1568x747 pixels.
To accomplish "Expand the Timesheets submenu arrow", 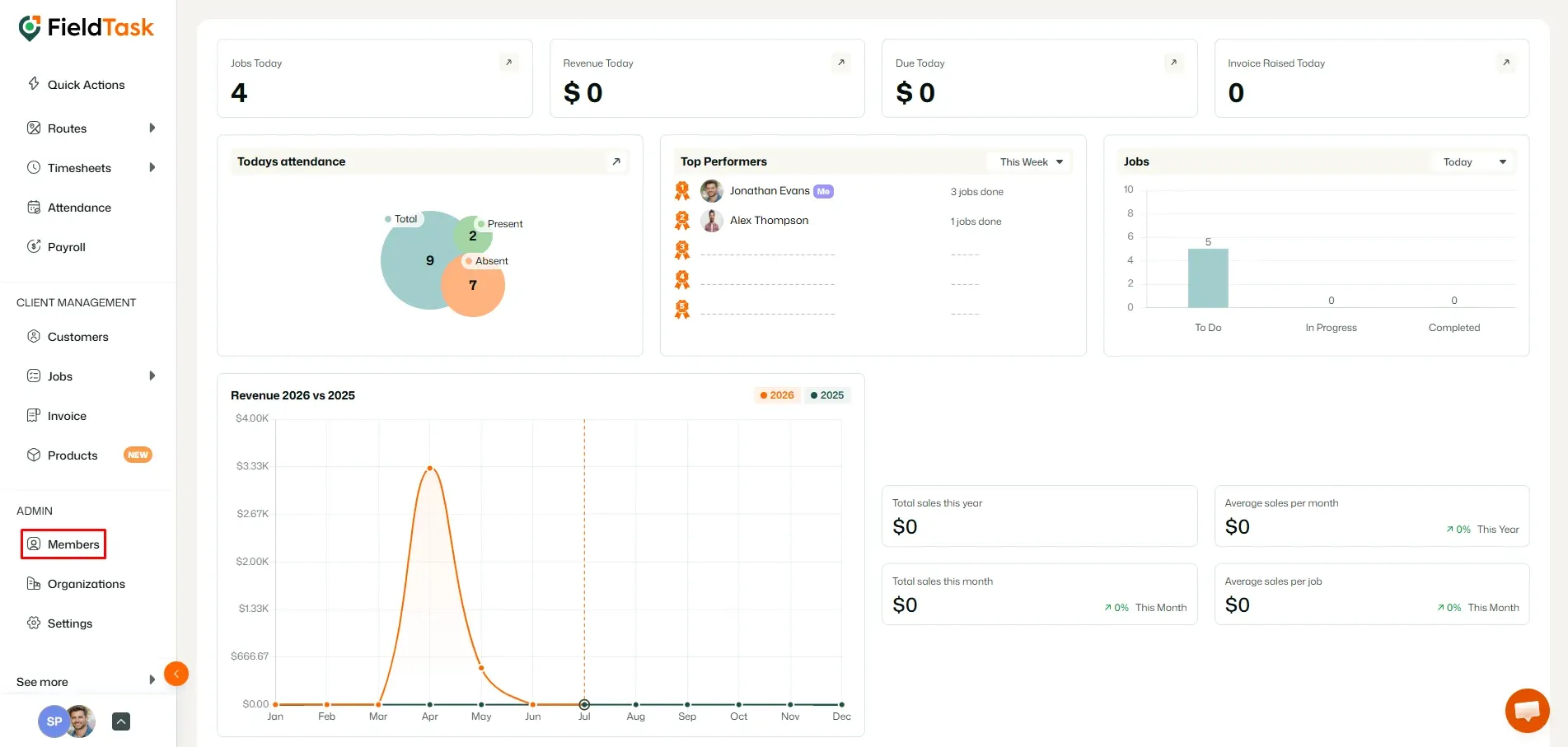I will point(152,167).
